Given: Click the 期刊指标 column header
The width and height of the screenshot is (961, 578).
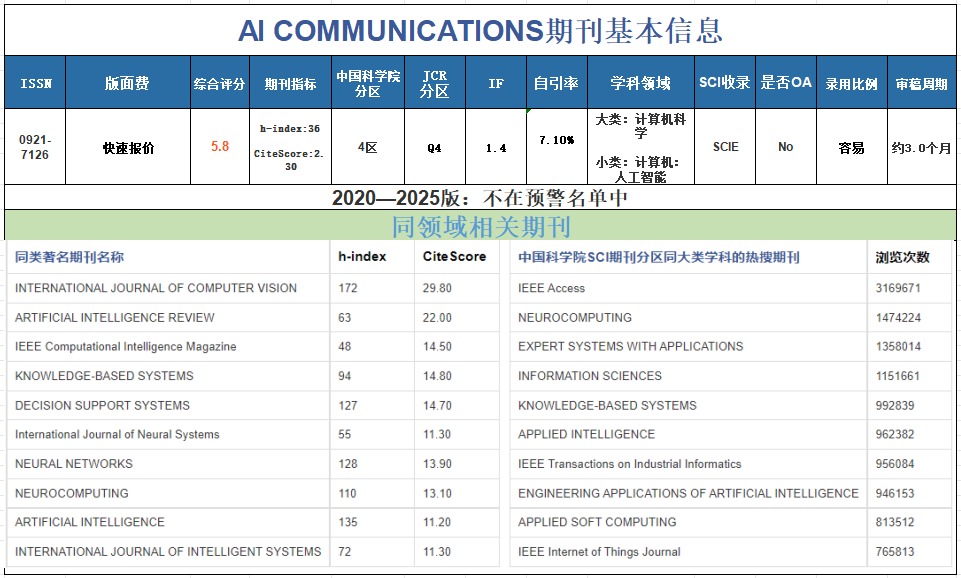Looking at the screenshot, I should pos(291,83).
